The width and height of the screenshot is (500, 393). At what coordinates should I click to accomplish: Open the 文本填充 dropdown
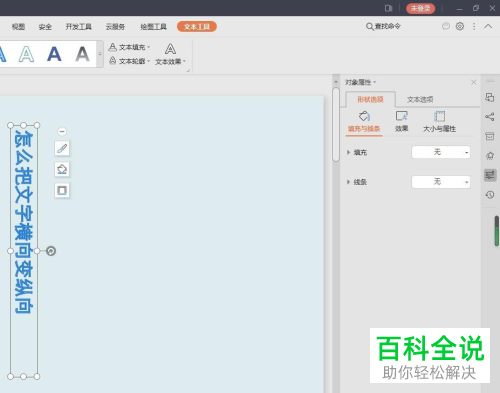[x=129, y=47]
